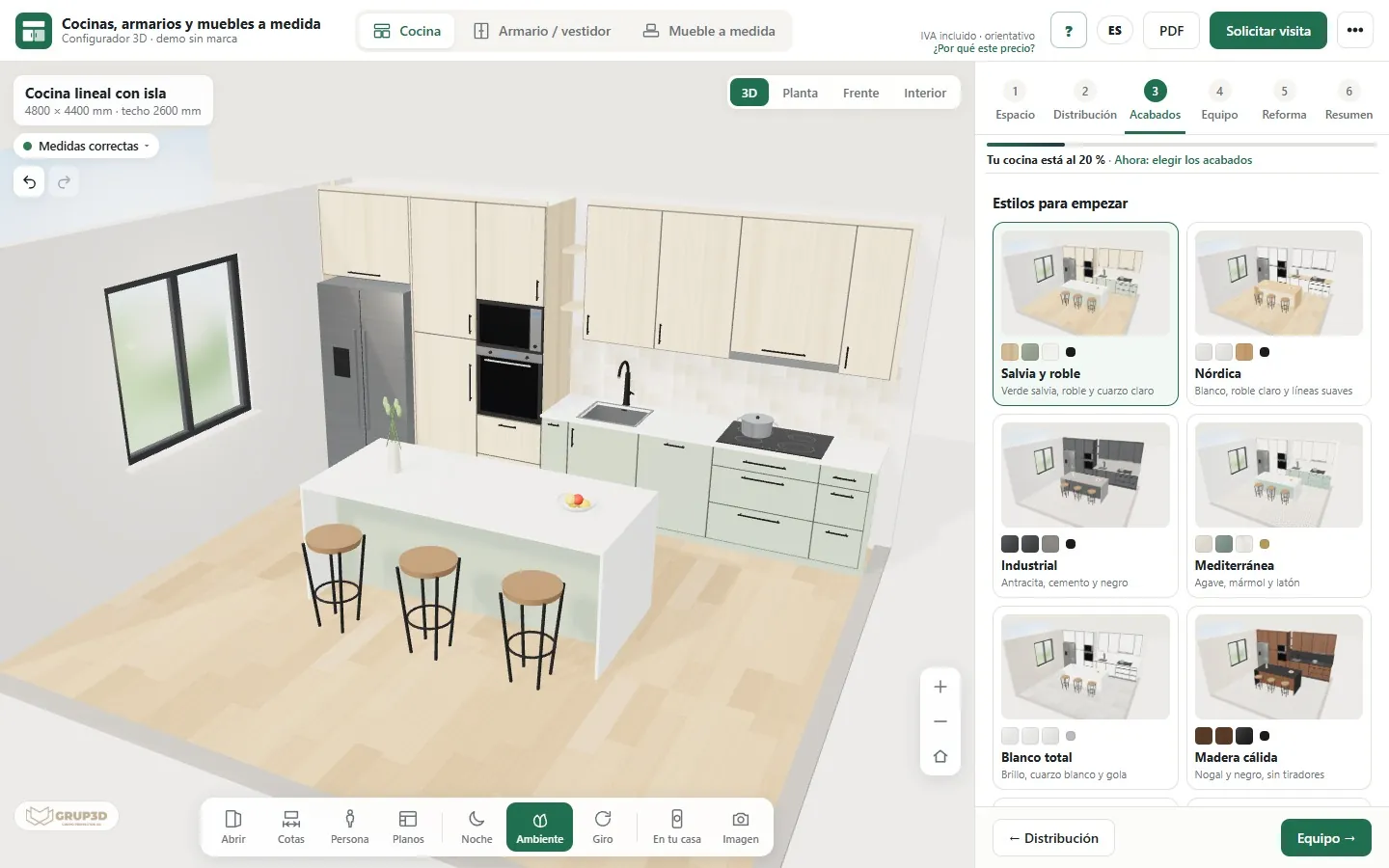1389x868 pixels.
Task: Select the Blanco total style card
Action: point(1085,698)
